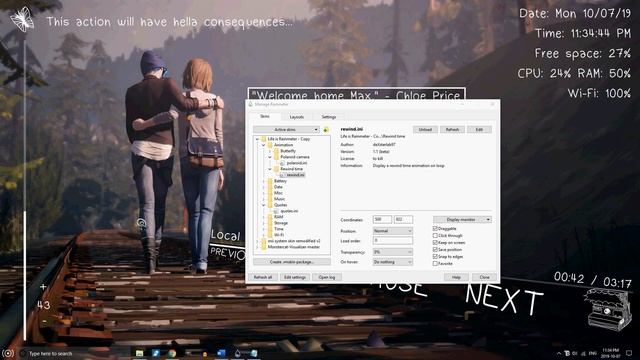Viewport: 640px width, 360px height.
Task: Click the Refresh all button
Action: click(262, 277)
